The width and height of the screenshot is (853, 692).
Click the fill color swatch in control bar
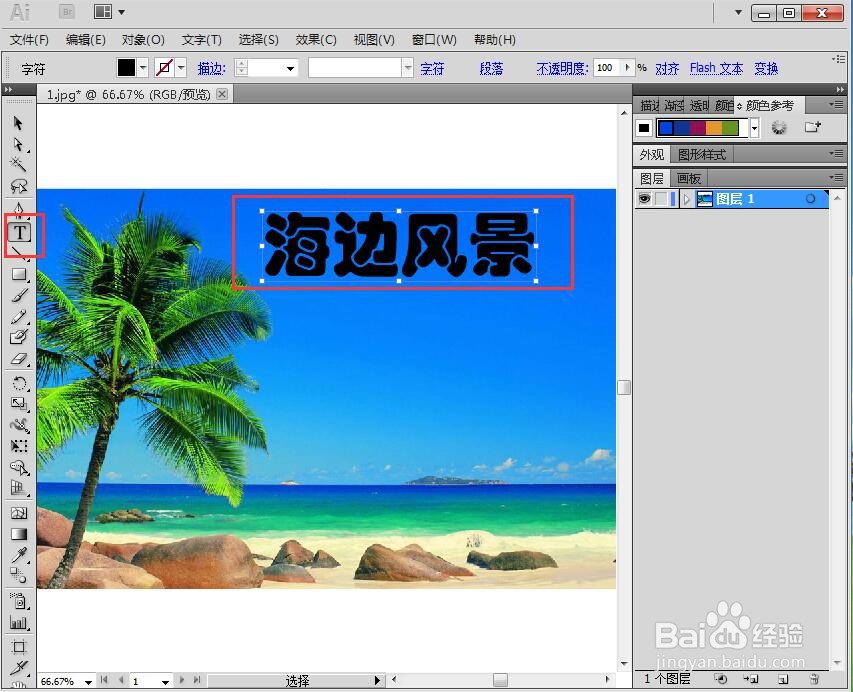[127, 67]
